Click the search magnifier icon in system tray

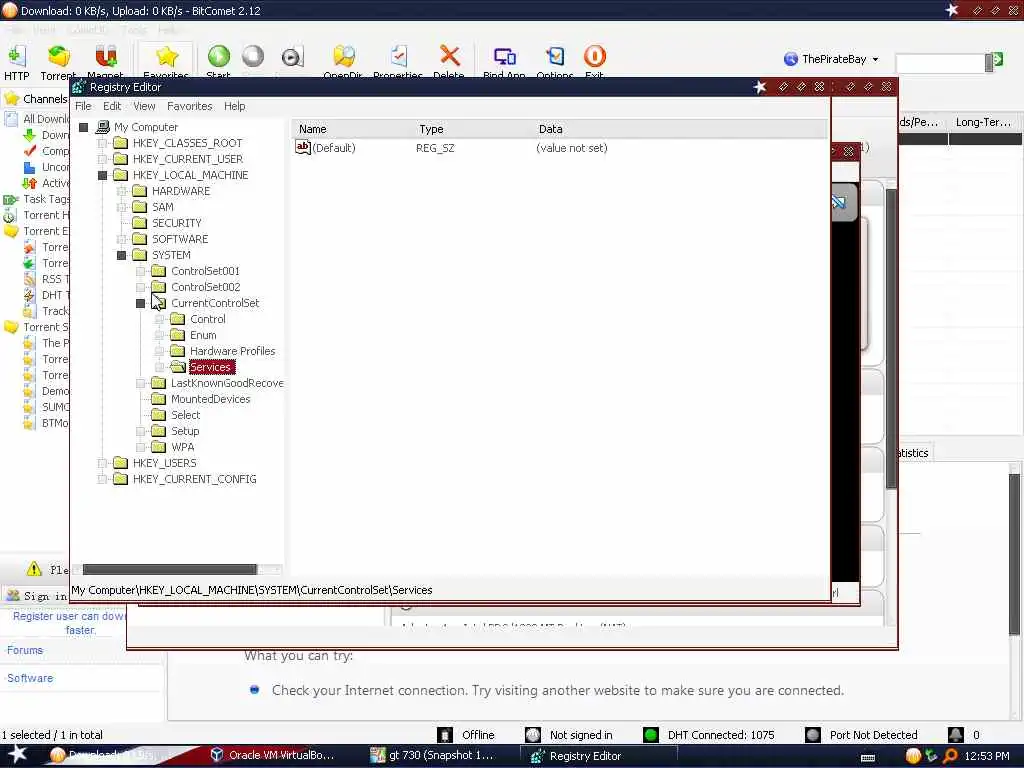(950, 756)
